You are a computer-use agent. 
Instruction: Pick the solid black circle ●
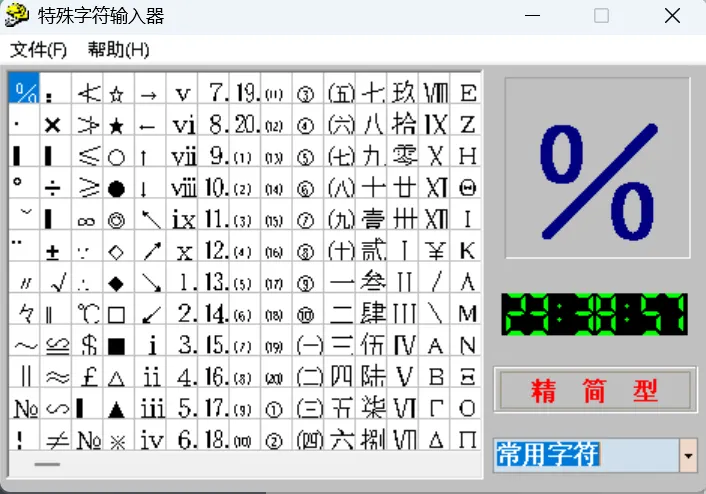(119, 182)
